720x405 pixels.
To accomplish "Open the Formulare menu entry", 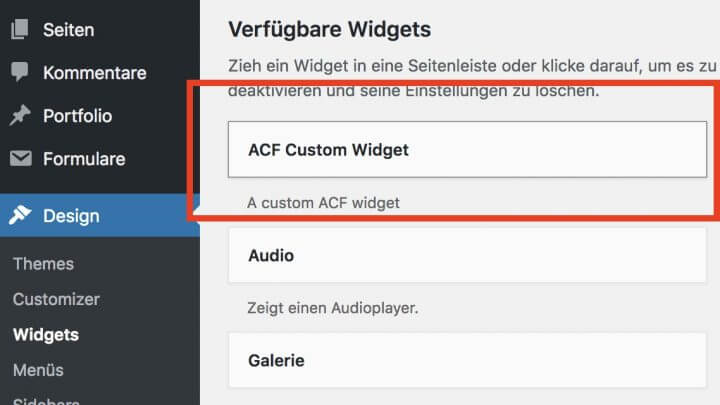I will click(84, 159).
